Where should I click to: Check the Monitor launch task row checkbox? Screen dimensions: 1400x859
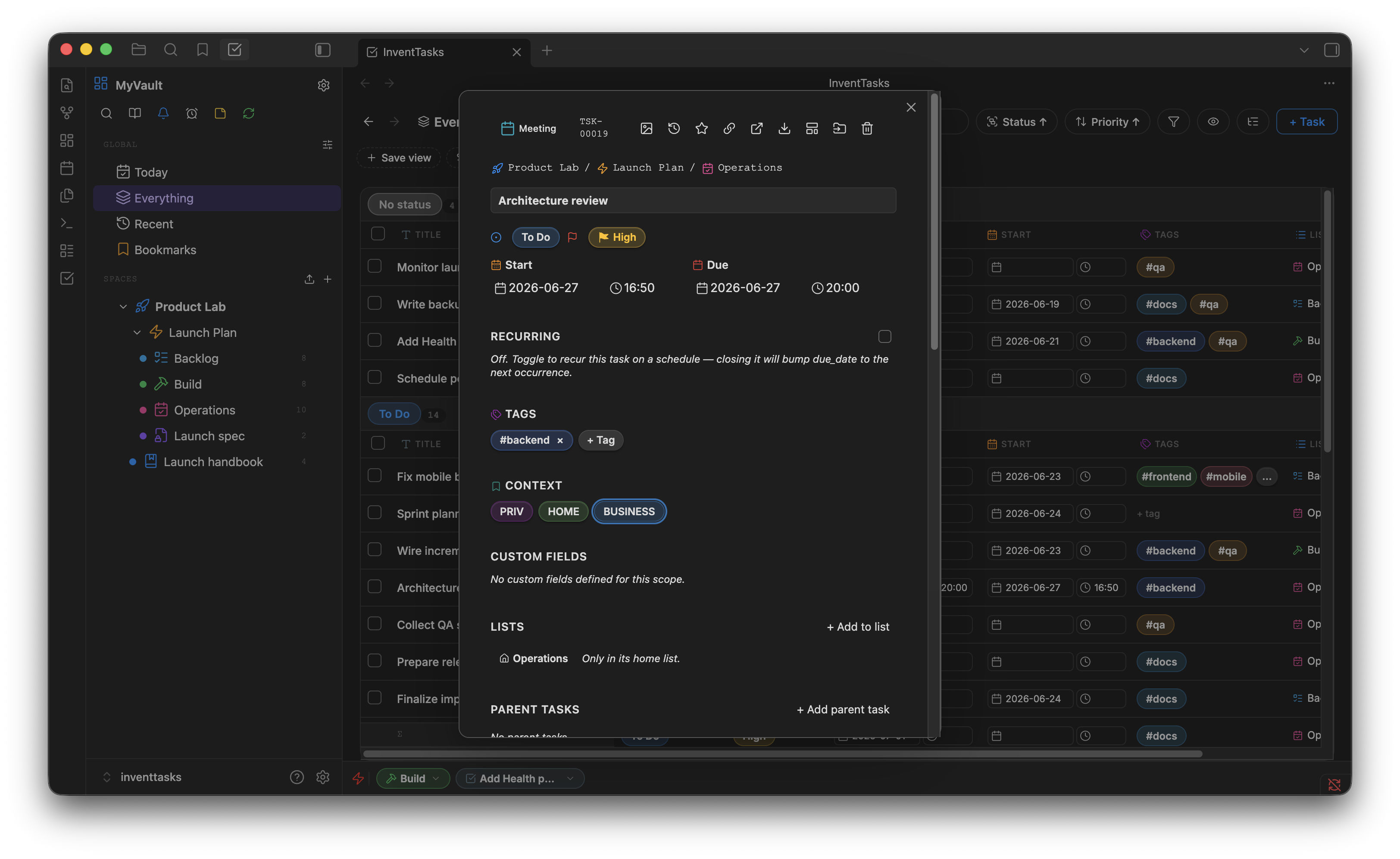click(375, 266)
